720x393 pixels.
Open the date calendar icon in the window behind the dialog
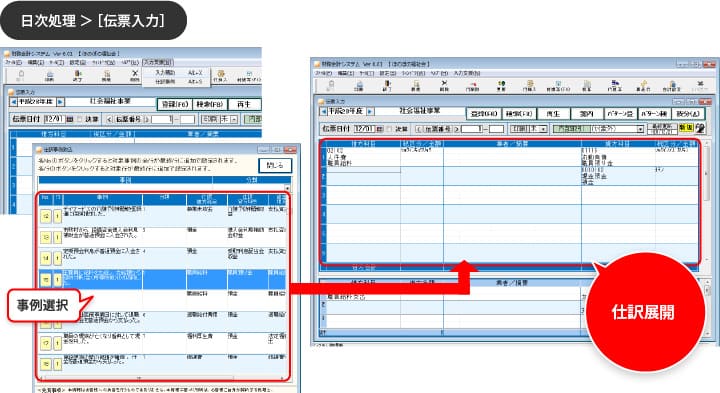tap(70, 119)
